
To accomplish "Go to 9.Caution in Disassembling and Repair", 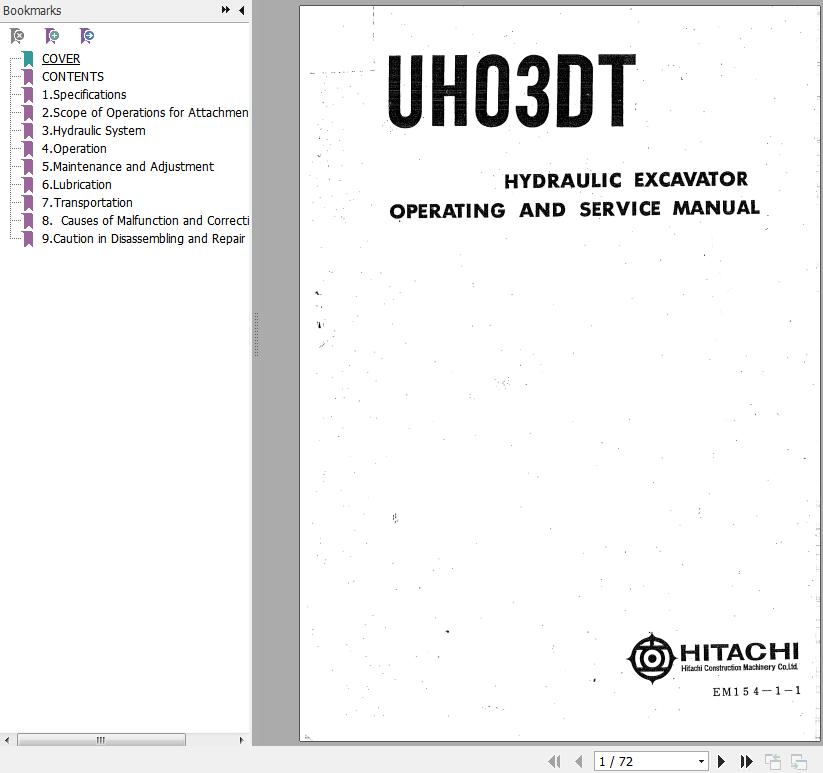I will [x=143, y=239].
